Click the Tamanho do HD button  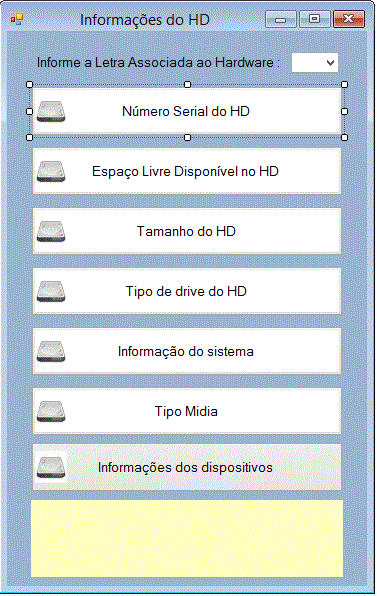point(187,231)
